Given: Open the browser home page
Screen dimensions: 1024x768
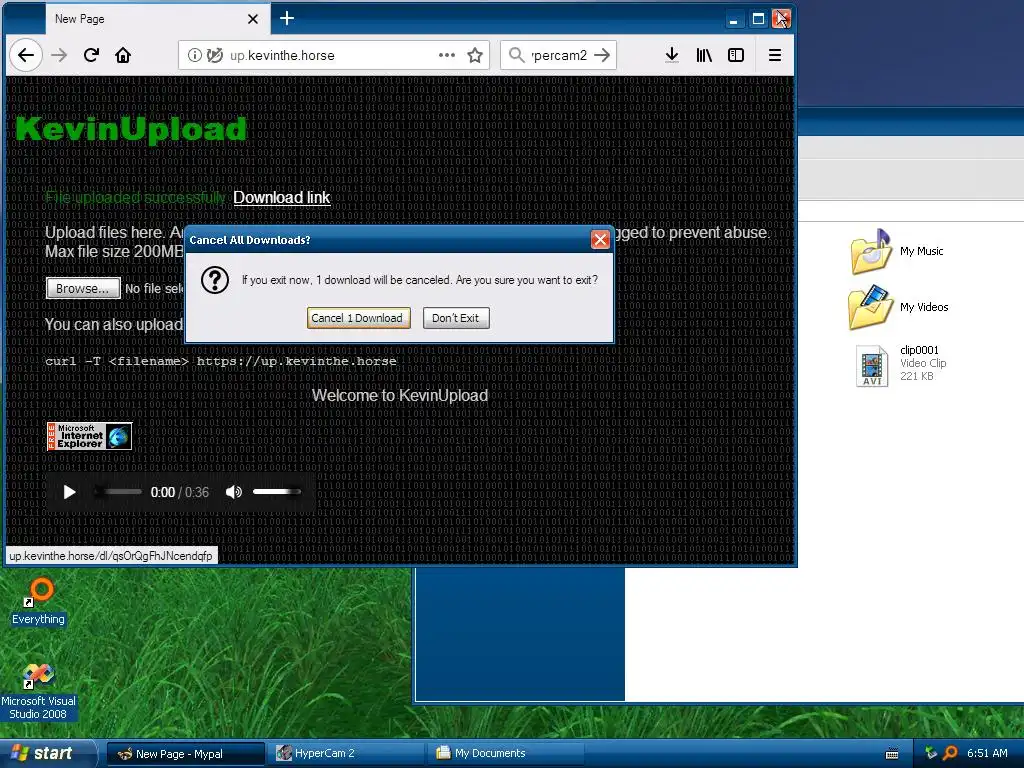Looking at the screenshot, I should [123, 55].
